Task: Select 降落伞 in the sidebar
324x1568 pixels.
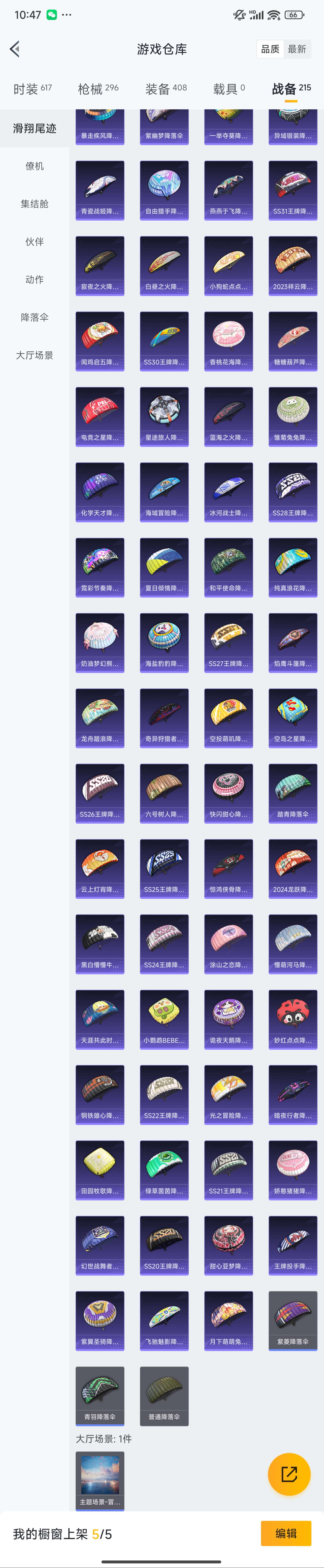Action: pos(35,317)
